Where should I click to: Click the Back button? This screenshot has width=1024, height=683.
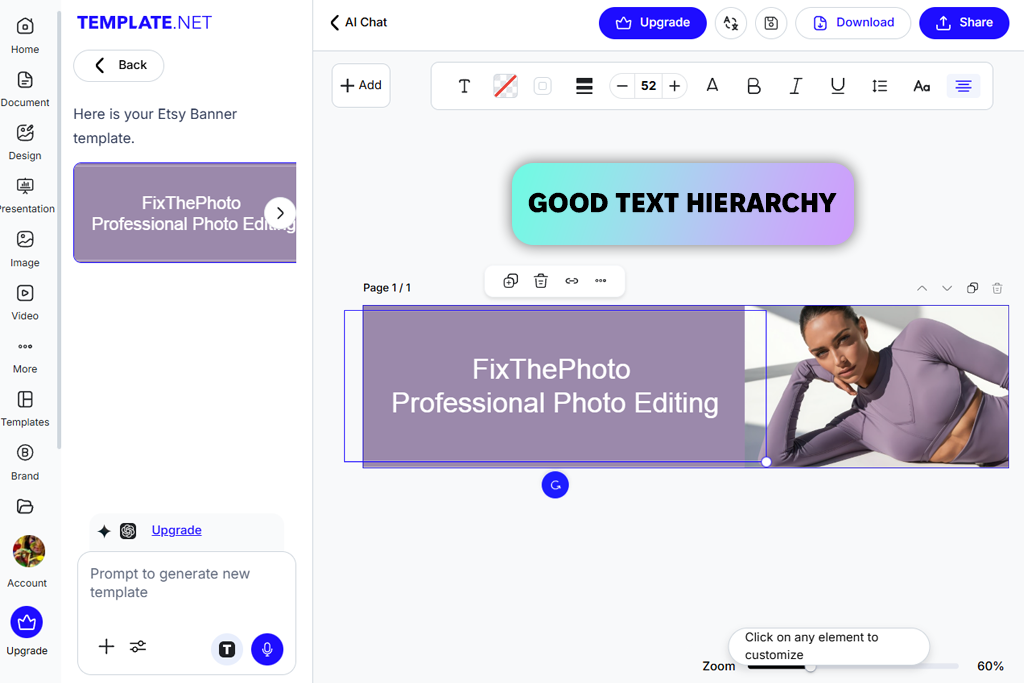coord(119,65)
